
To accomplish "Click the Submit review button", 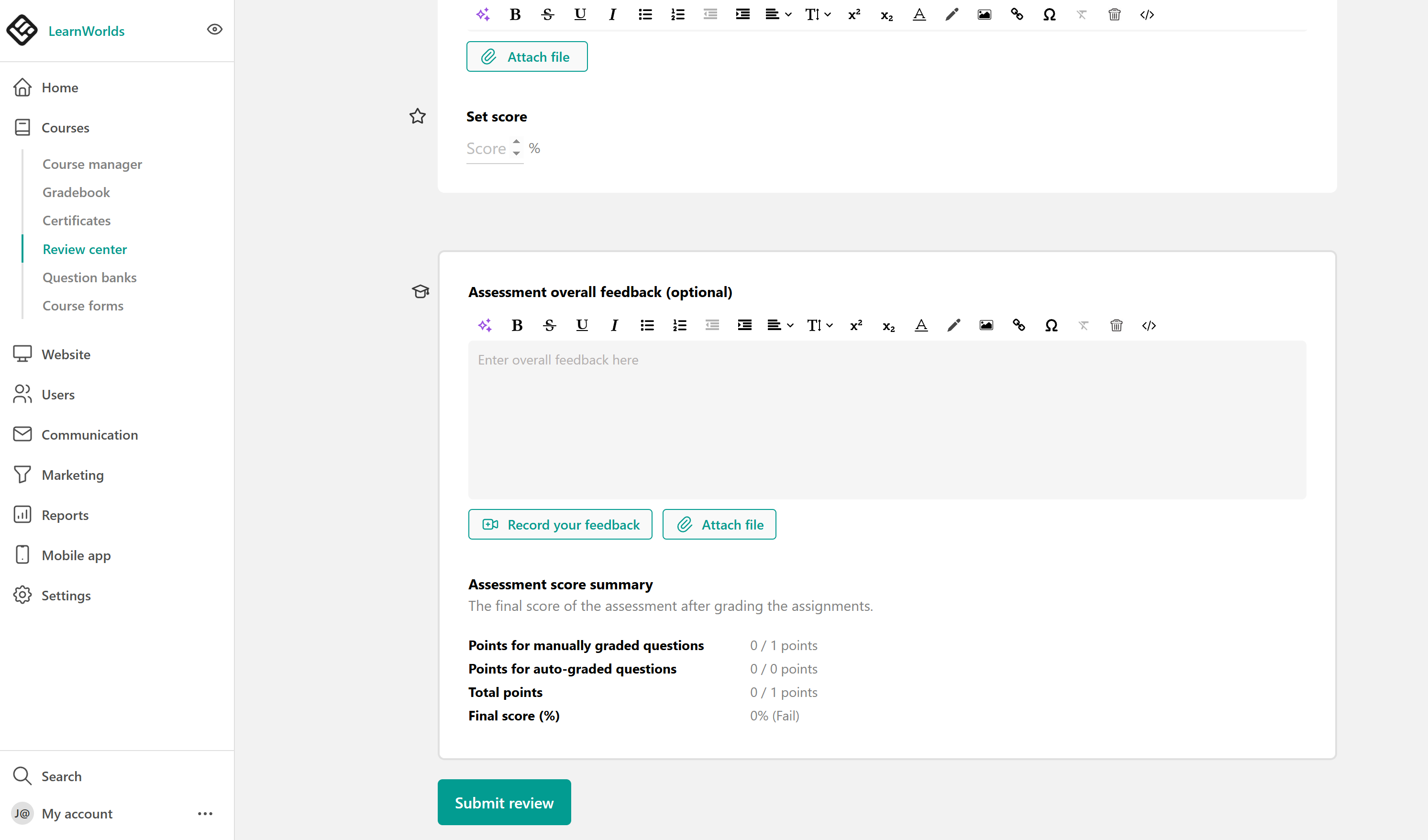I will click(504, 802).
